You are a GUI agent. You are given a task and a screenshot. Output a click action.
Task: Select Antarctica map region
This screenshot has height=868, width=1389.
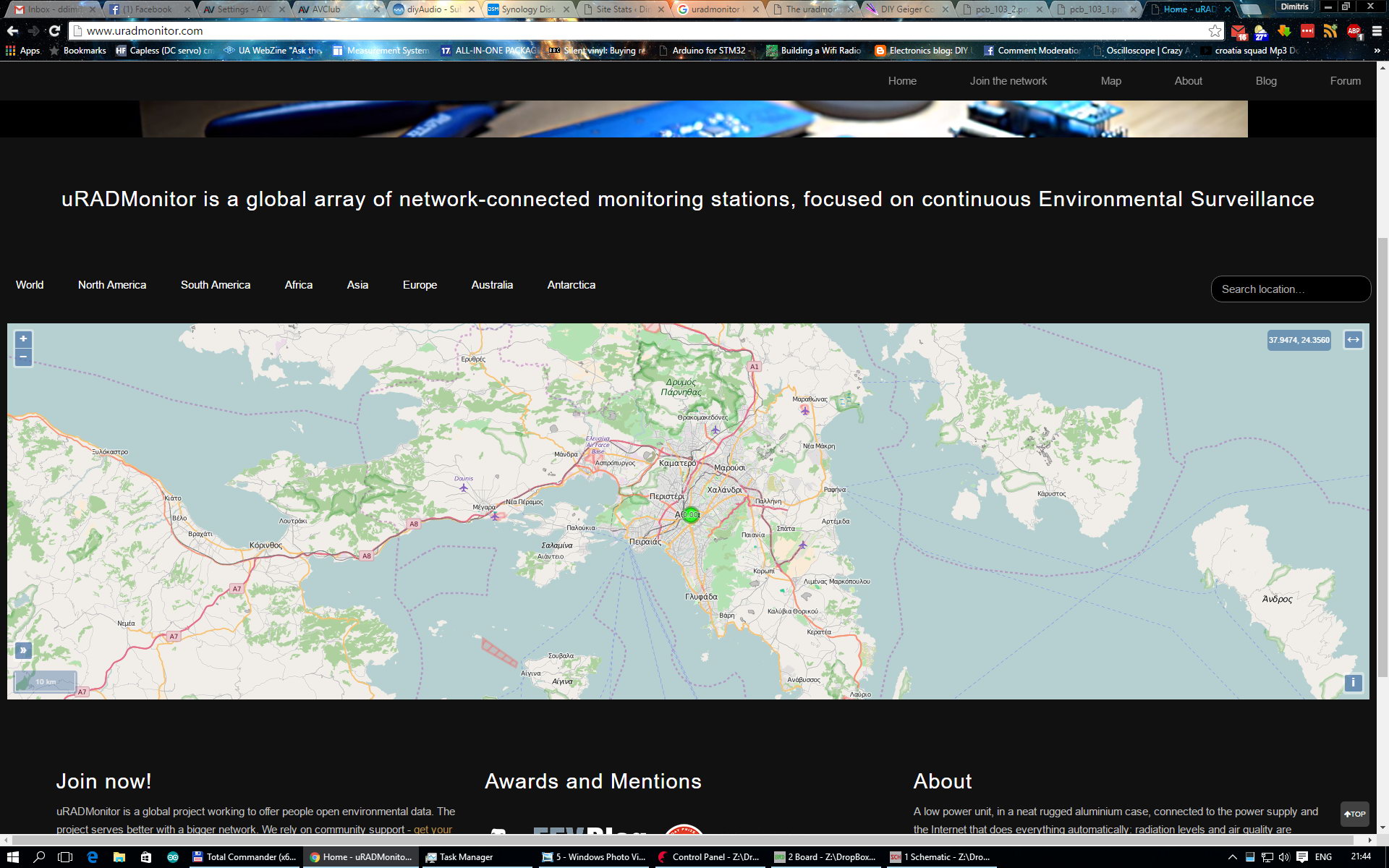point(572,285)
